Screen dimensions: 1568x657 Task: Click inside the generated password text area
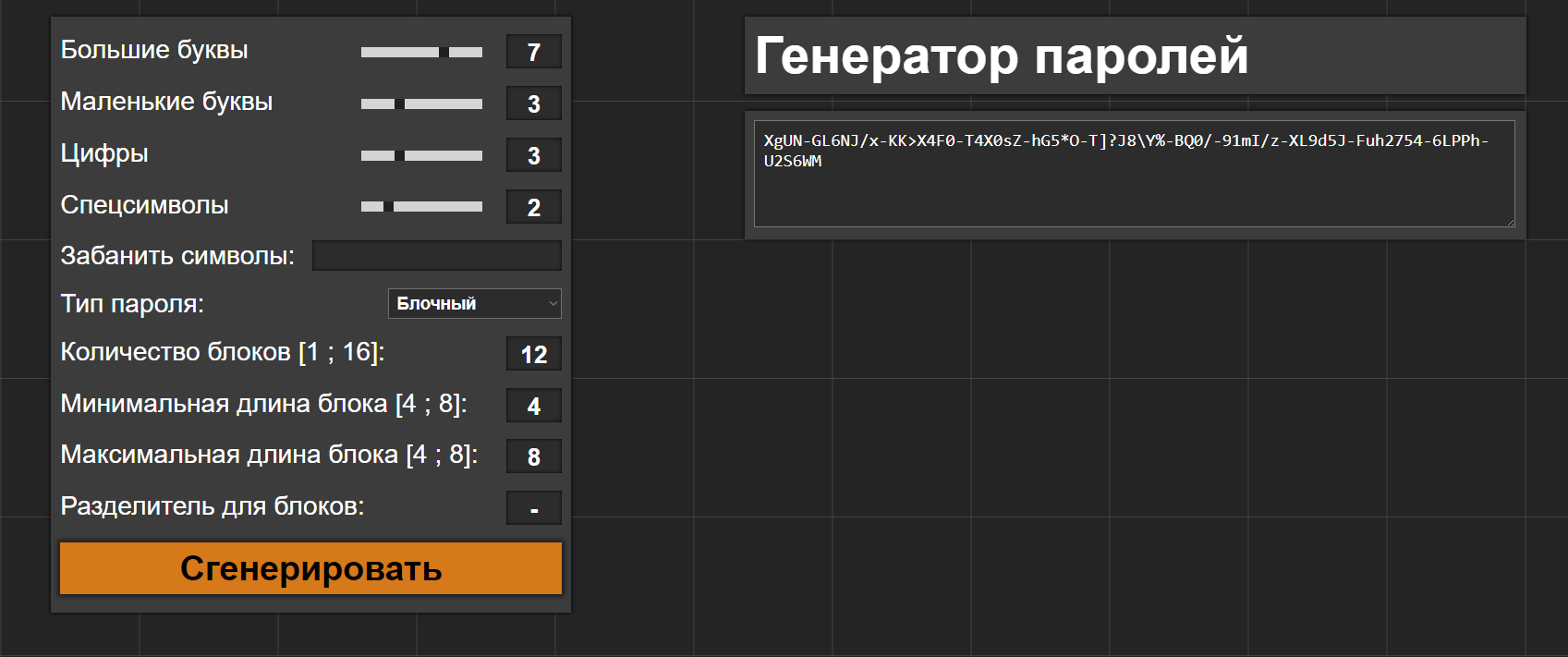tap(1135, 174)
